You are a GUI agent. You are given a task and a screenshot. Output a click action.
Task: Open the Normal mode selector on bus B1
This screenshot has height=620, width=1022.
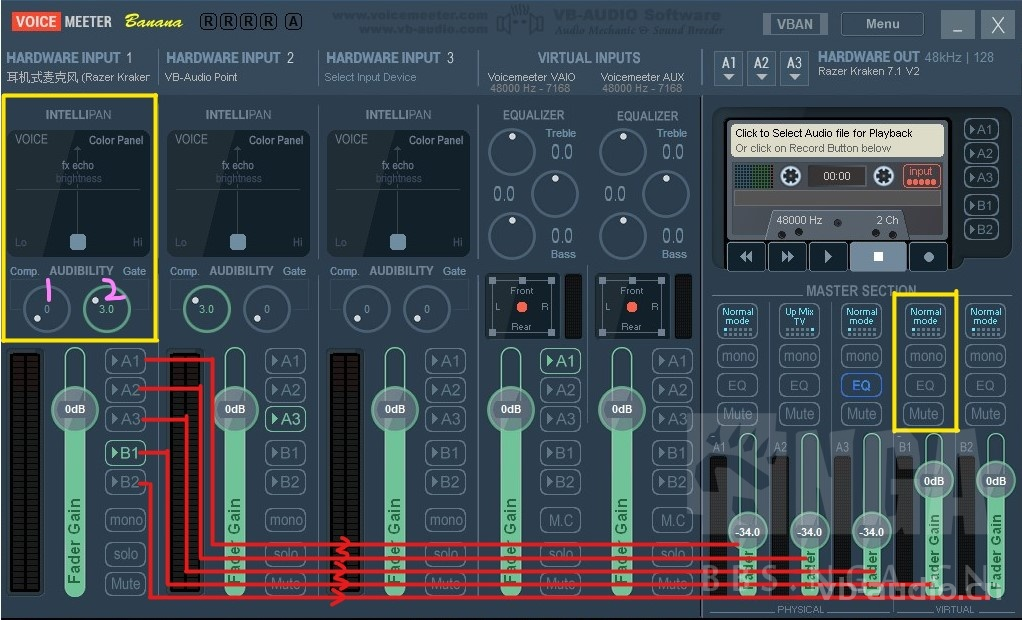pos(925,320)
